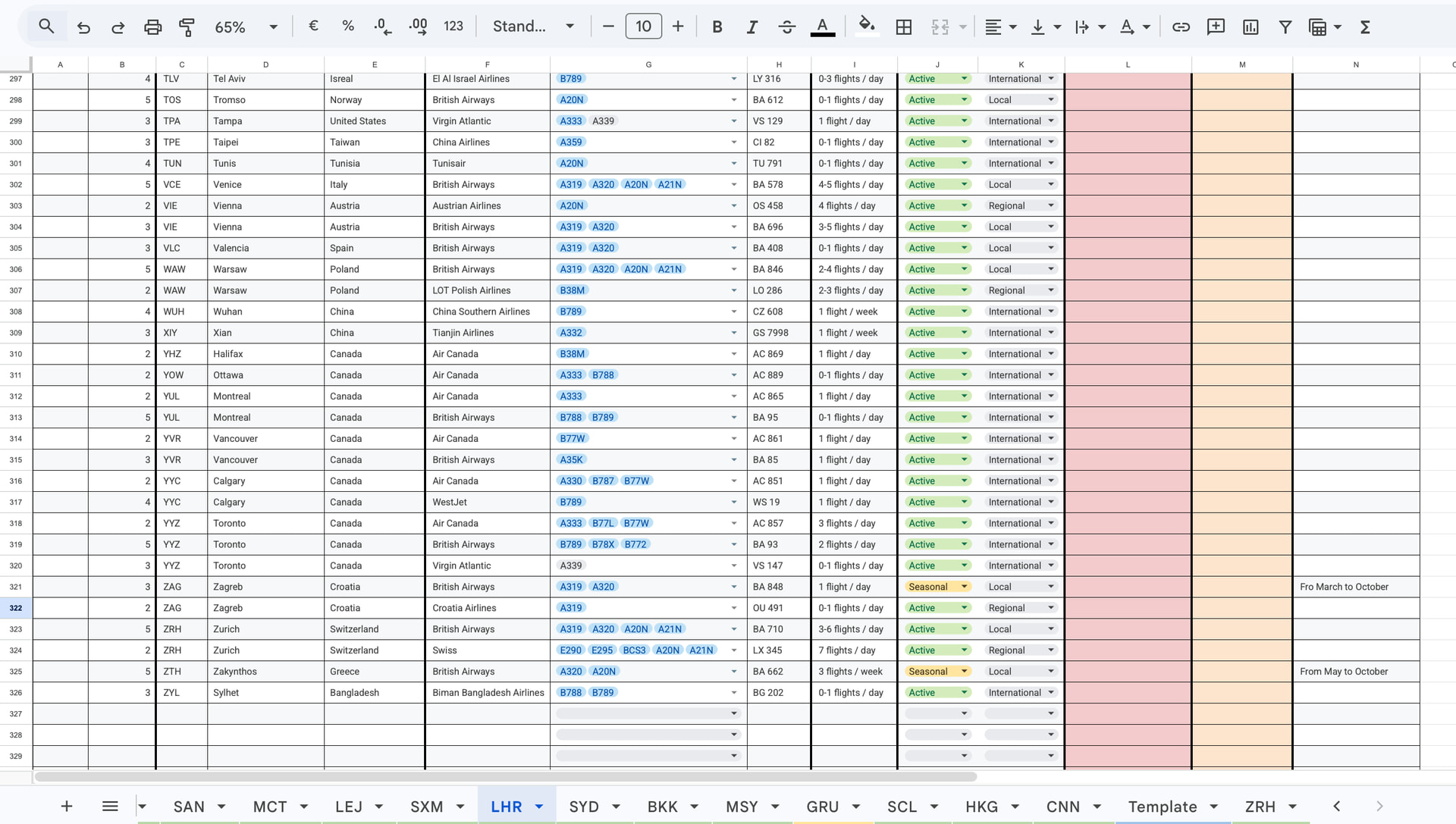Image resolution: width=1456 pixels, height=824 pixels.
Task: Switch to the SYD sheet tab
Action: coord(584,807)
